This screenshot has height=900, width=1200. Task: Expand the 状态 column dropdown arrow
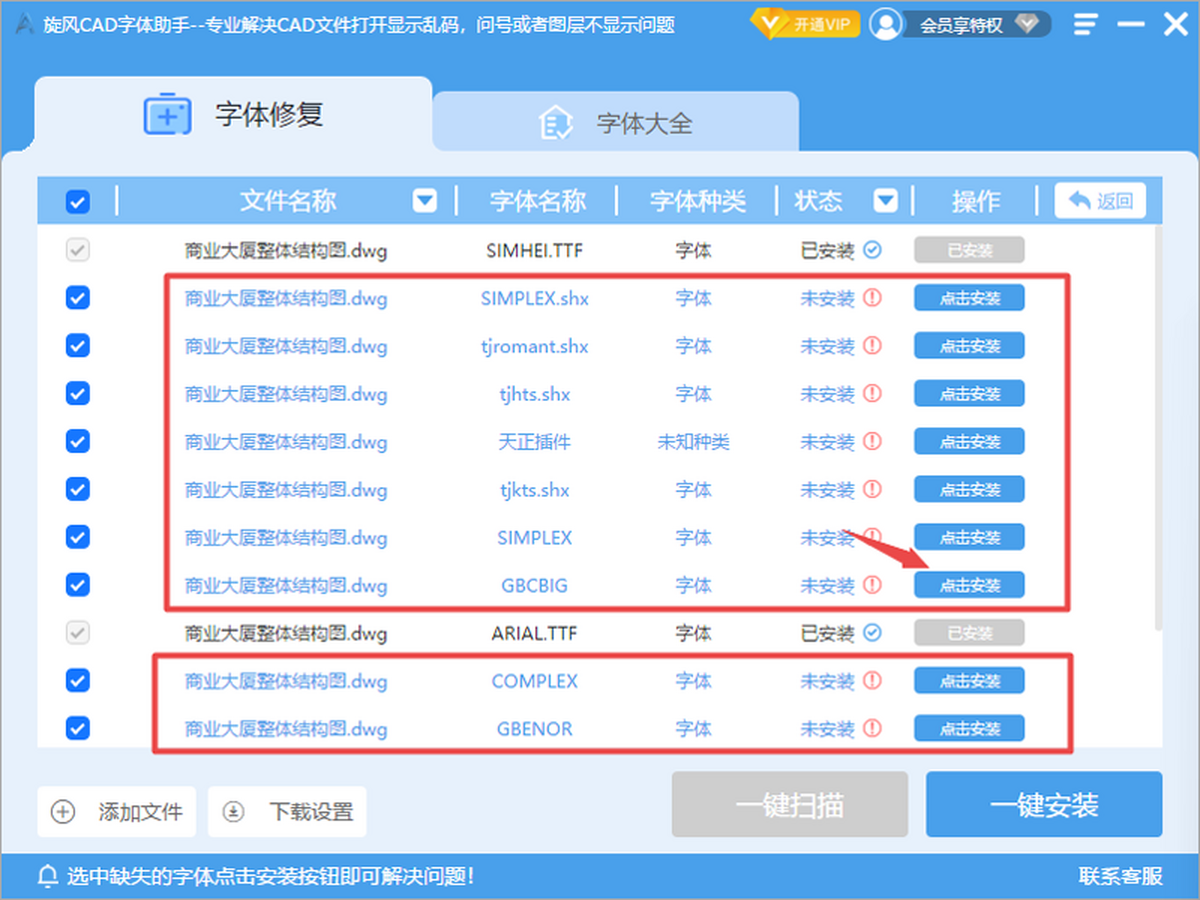click(x=885, y=201)
